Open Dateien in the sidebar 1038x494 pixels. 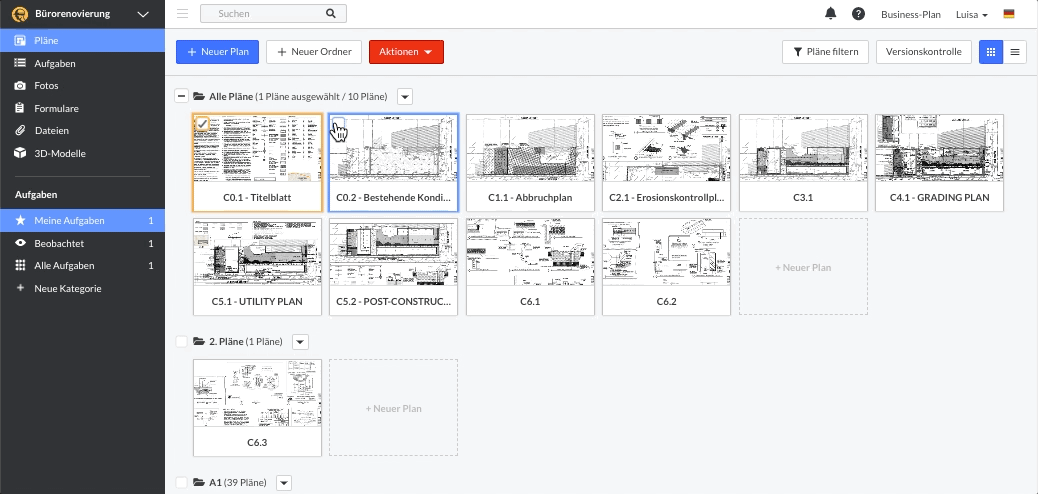[82, 130]
